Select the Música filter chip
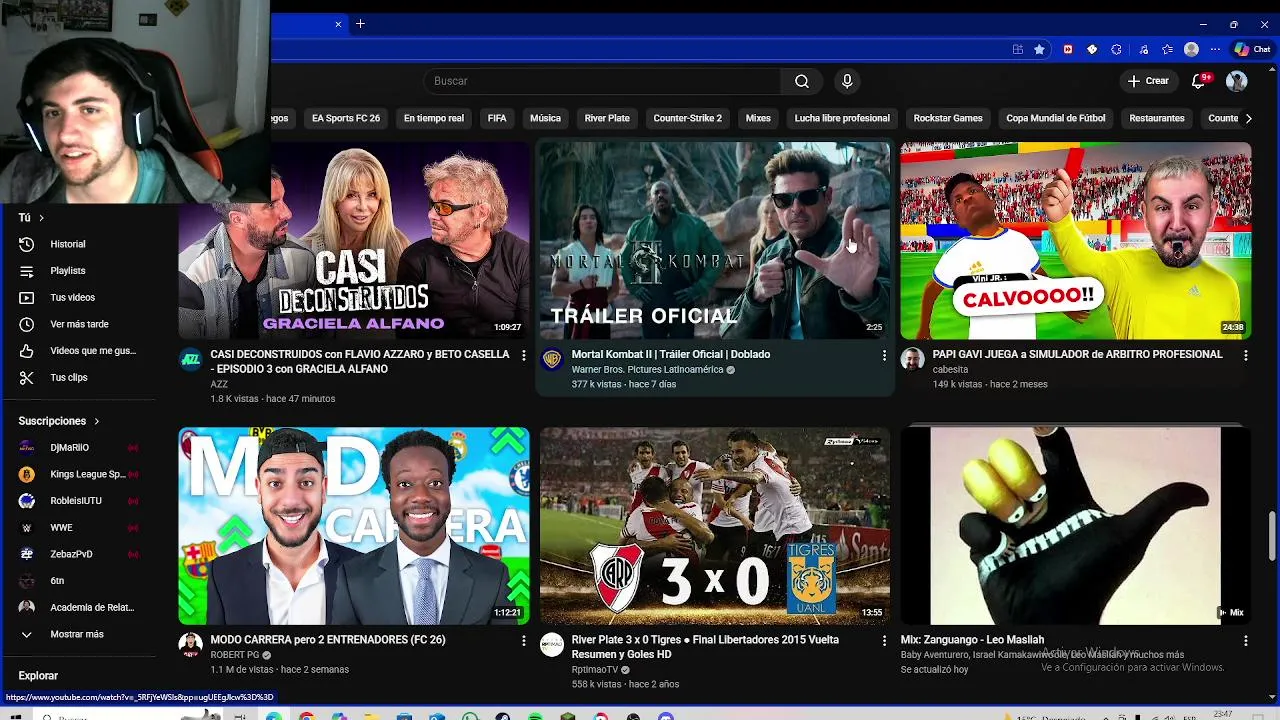 (545, 118)
